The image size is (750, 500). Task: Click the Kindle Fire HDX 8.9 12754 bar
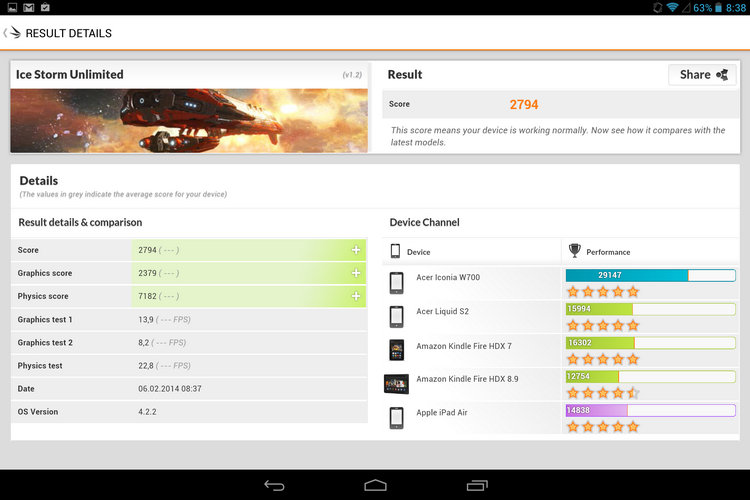pyautogui.click(x=651, y=377)
